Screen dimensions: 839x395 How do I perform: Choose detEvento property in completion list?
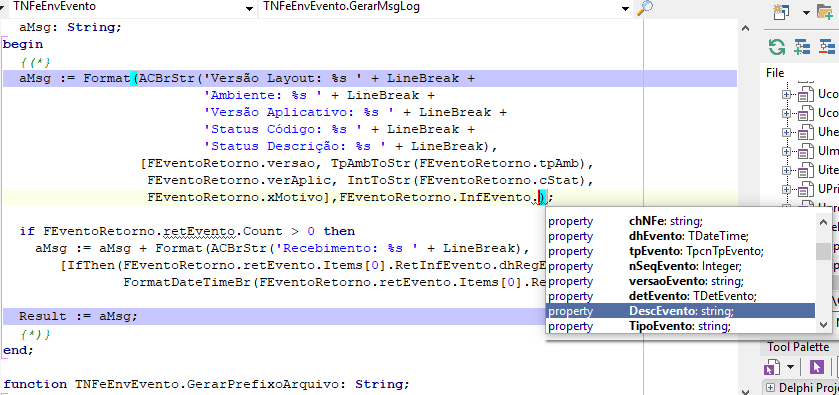[x=681, y=295]
